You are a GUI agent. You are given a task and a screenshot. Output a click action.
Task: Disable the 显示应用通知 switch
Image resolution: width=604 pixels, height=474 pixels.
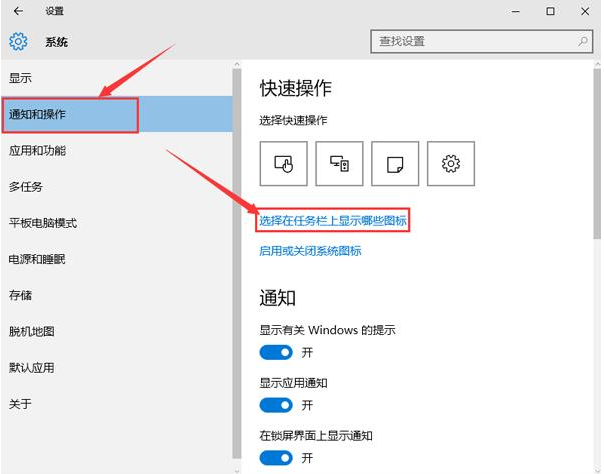click(x=276, y=405)
